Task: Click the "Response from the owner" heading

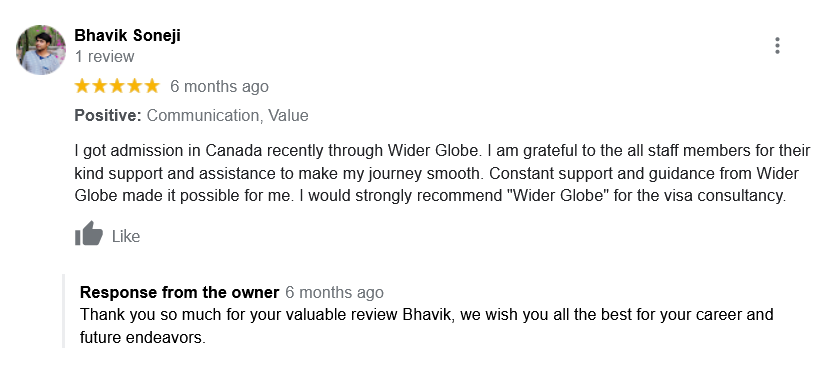Action: pyautogui.click(x=179, y=292)
